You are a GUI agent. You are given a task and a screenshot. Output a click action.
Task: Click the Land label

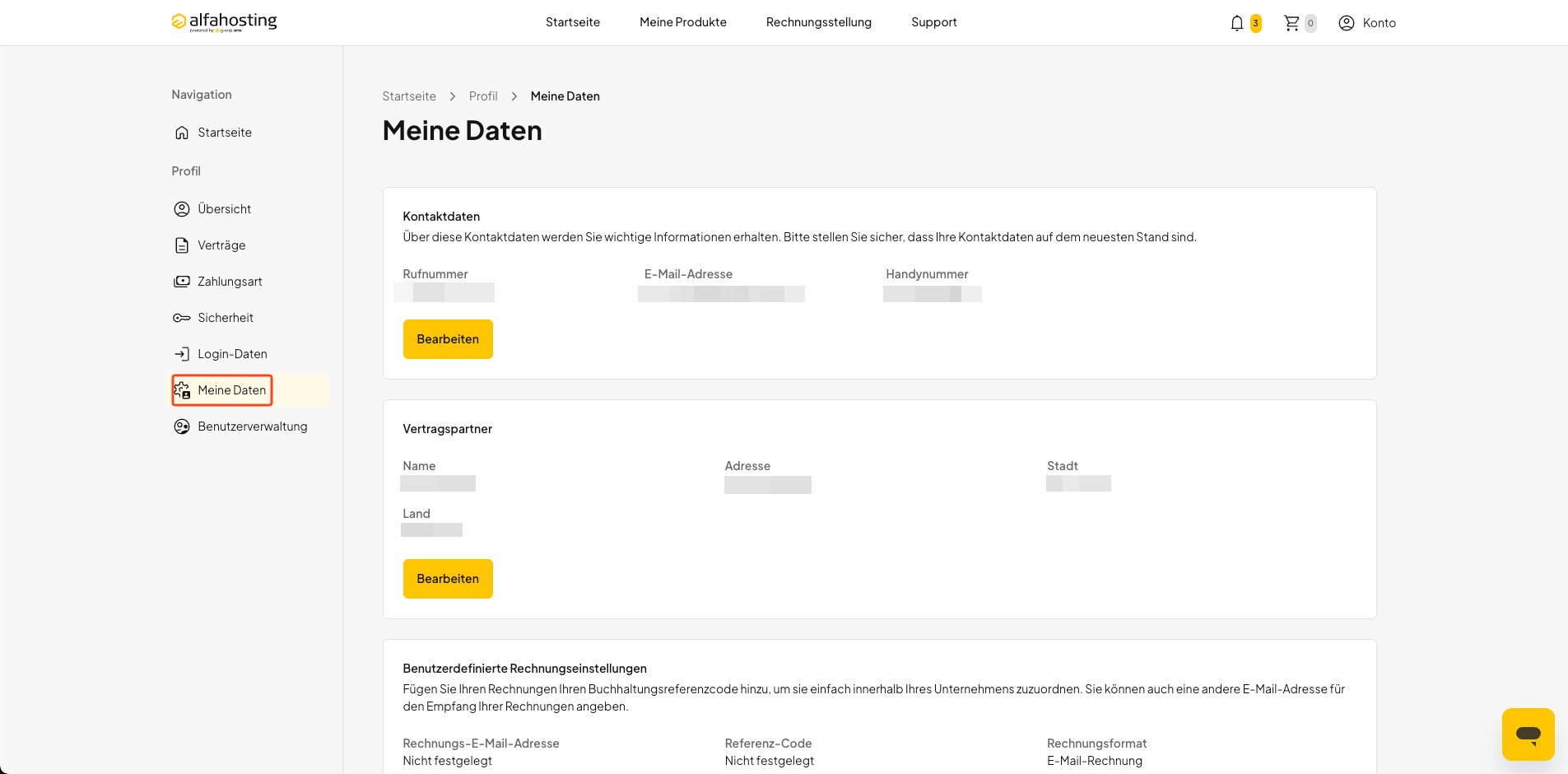click(416, 514)
